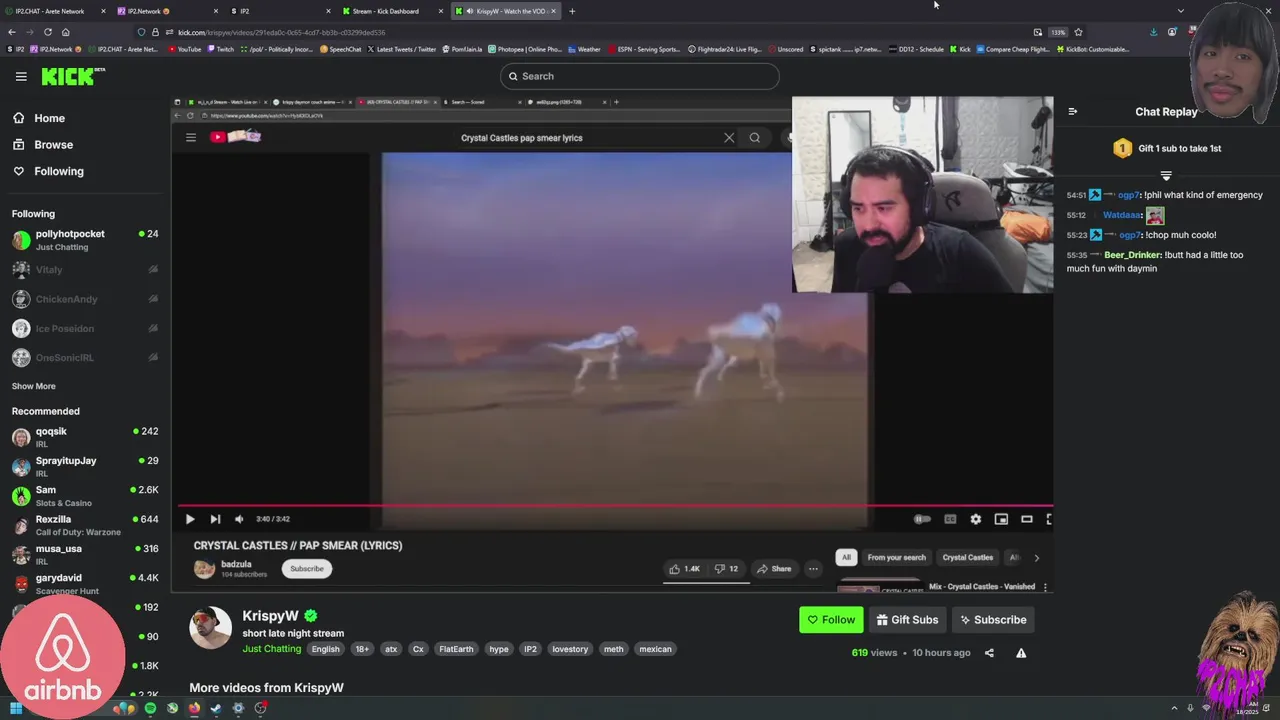Viewport: 1280px width, 720px height.
Task: Bookmark this page star icon
Action: [1078, 32]
